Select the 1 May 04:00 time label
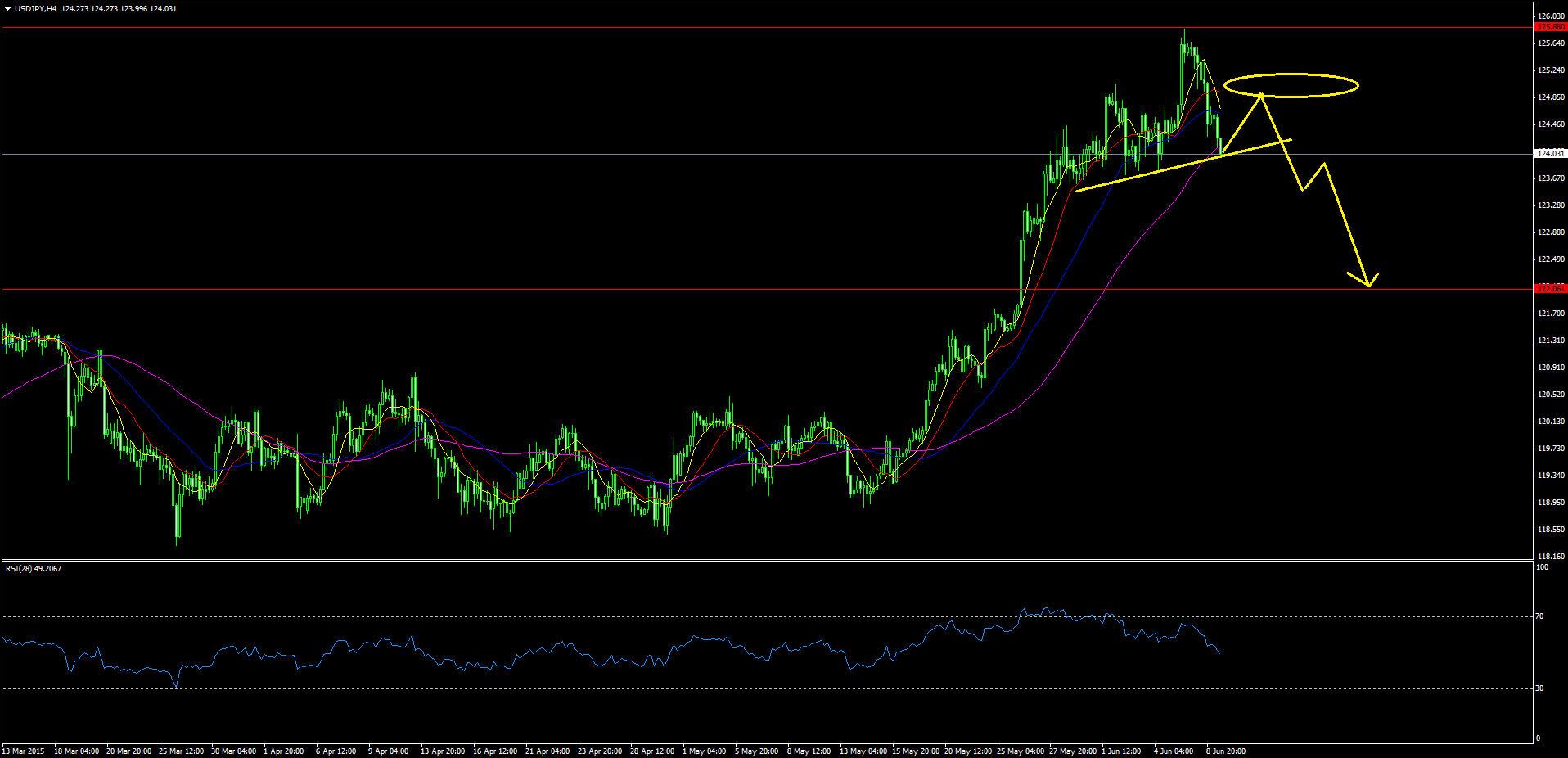 coord(704,751)
